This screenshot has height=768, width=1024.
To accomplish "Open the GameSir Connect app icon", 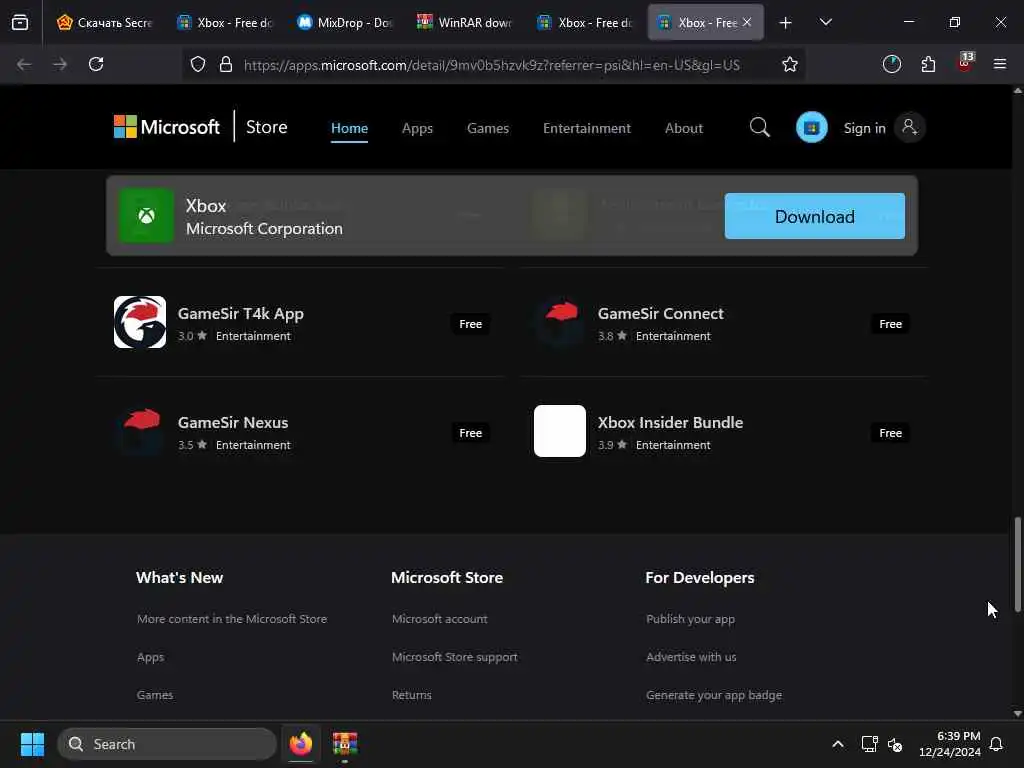I will (560, 322).
